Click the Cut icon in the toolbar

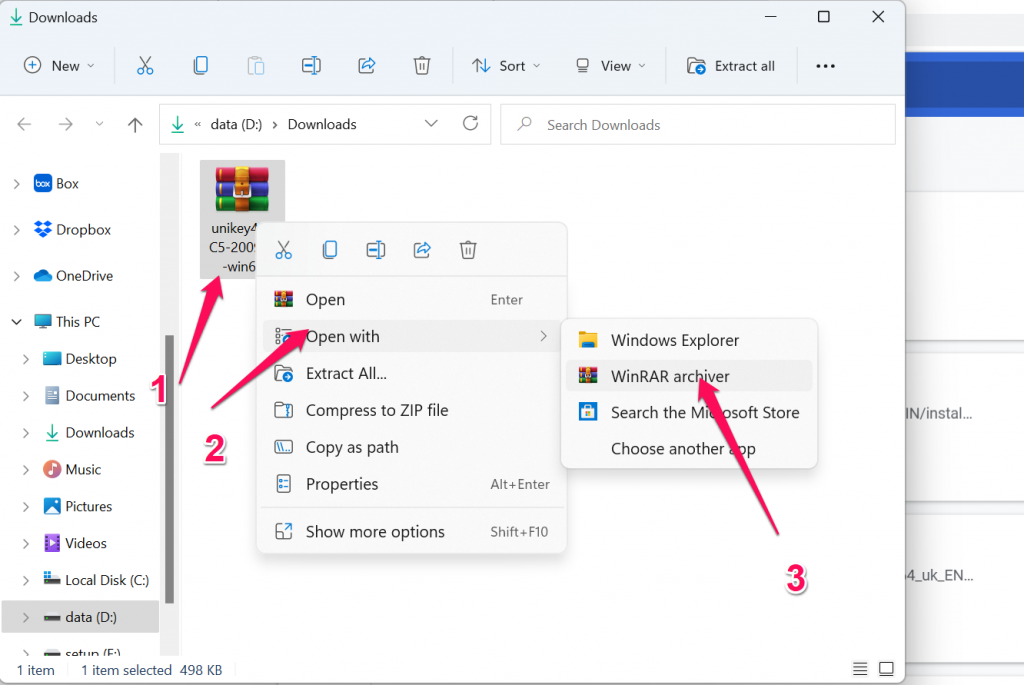pos(145,66)
